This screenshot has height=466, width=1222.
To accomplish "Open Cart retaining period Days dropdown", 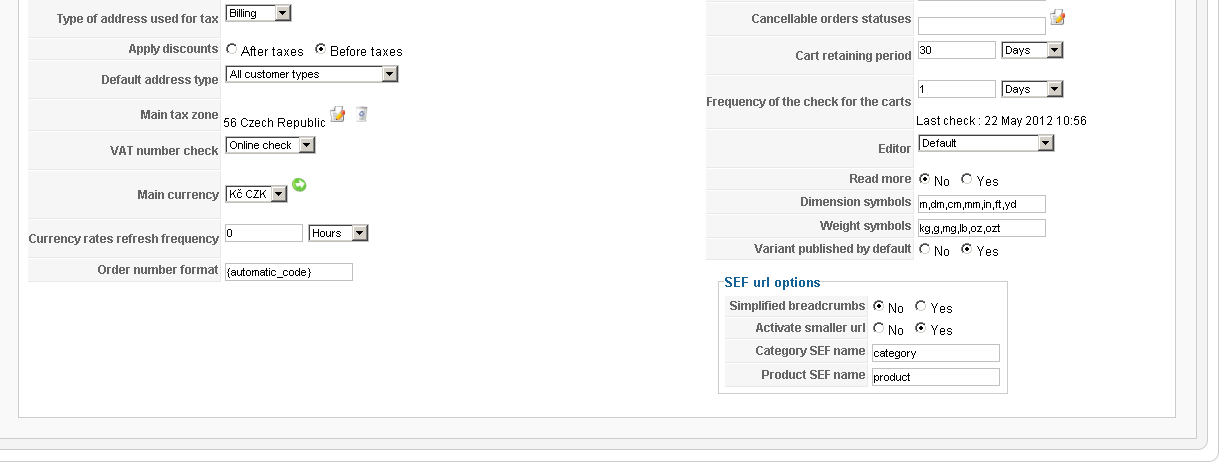I will point(1032,50).
